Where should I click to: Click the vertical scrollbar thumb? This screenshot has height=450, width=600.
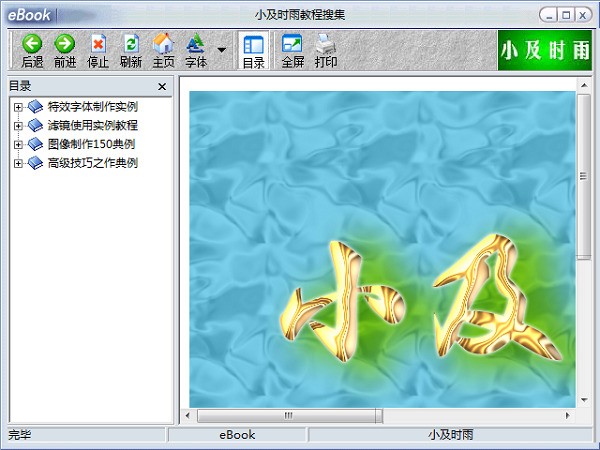[584, 176]
